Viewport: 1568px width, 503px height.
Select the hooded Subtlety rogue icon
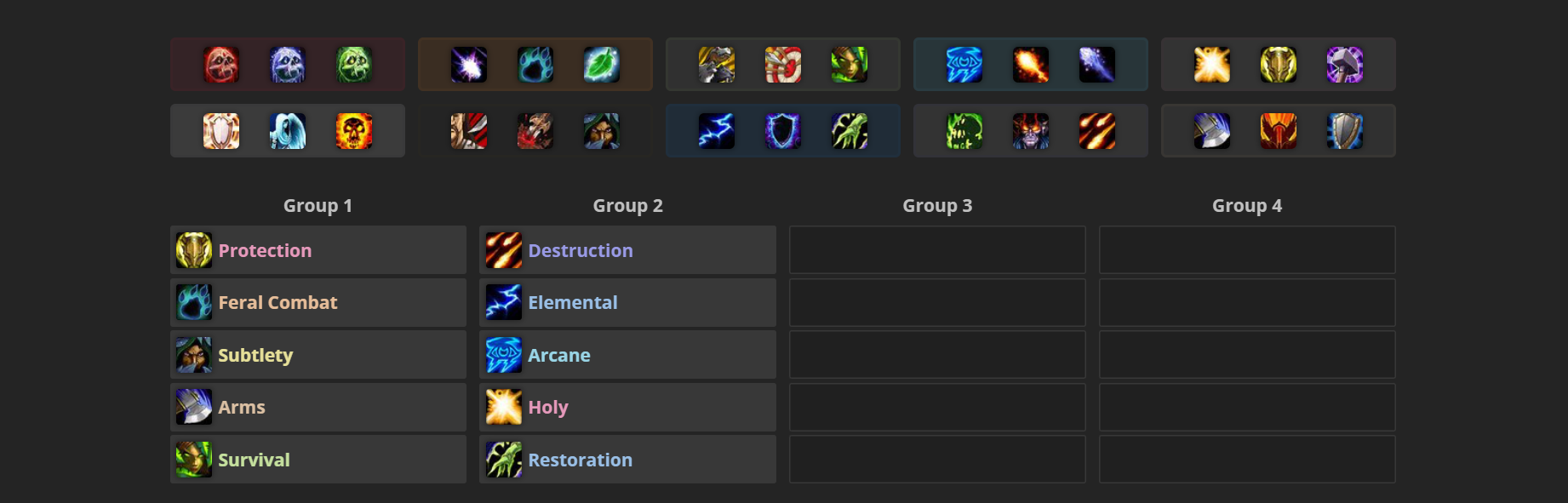click(x=602, y=130)
